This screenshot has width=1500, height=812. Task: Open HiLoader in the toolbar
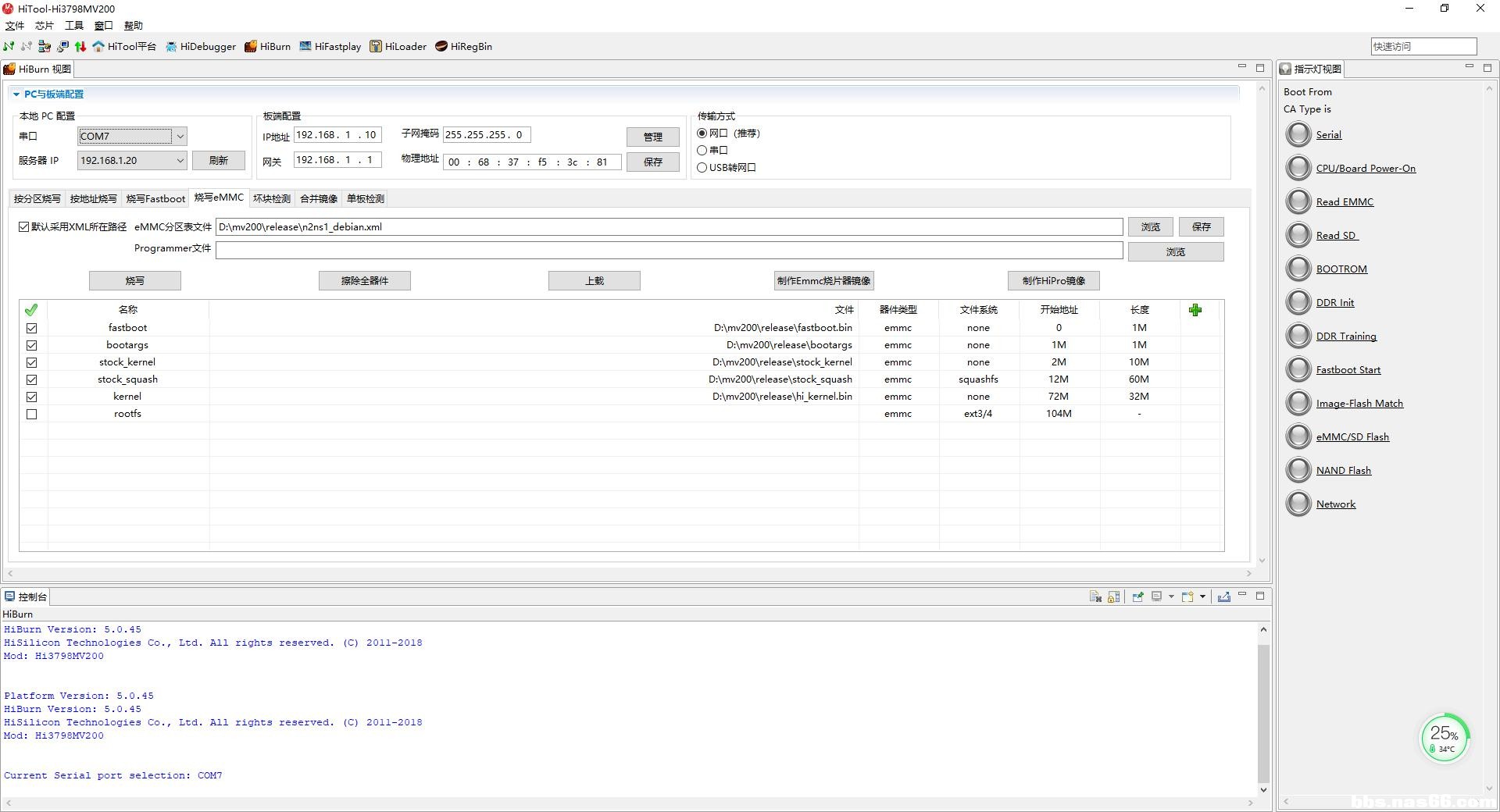[x=398, y=47]
